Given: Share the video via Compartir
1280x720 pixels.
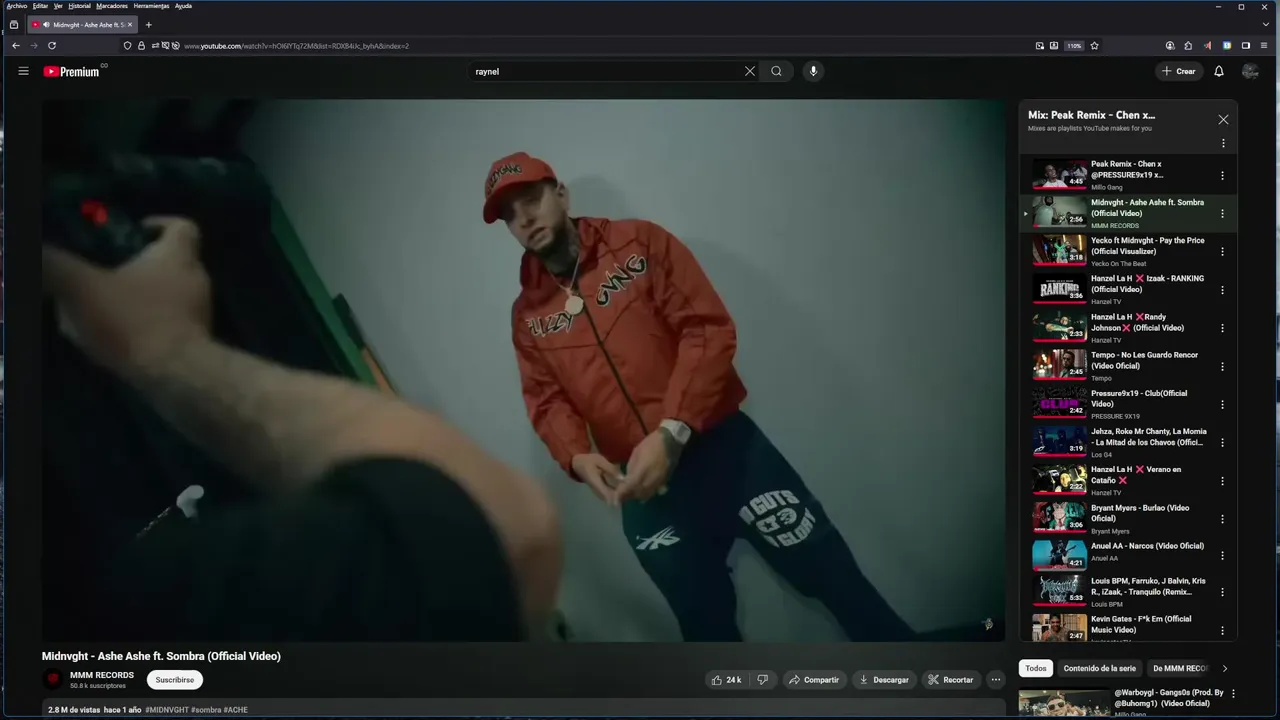Looking at the screenshot, I should (x=814, y=680).
